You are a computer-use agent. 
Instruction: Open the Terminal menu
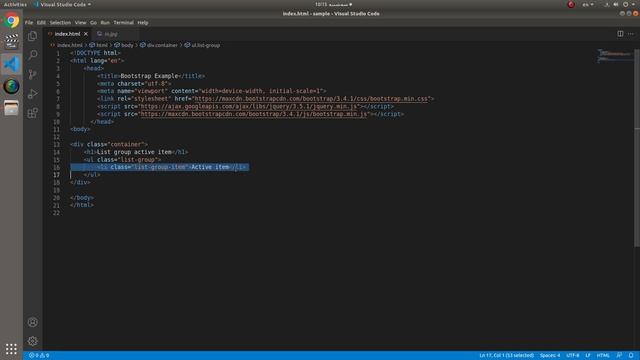pos(123,22)
